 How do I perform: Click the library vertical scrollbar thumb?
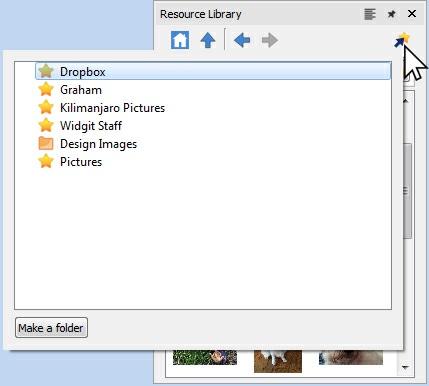pyautogui.click(x=407, y=191)
